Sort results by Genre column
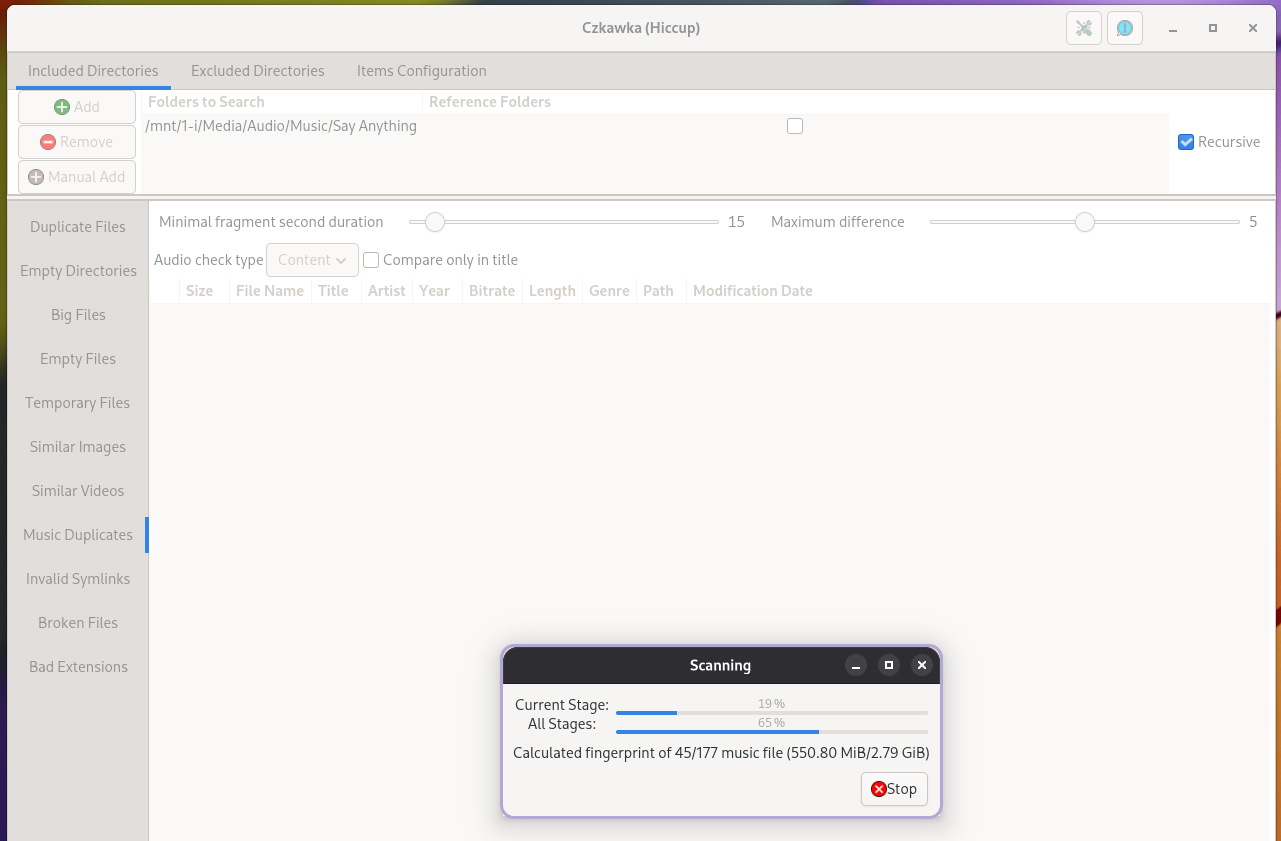Image resolution: width=1281 pixels, height=841 pixels. [x=609, y=291]
